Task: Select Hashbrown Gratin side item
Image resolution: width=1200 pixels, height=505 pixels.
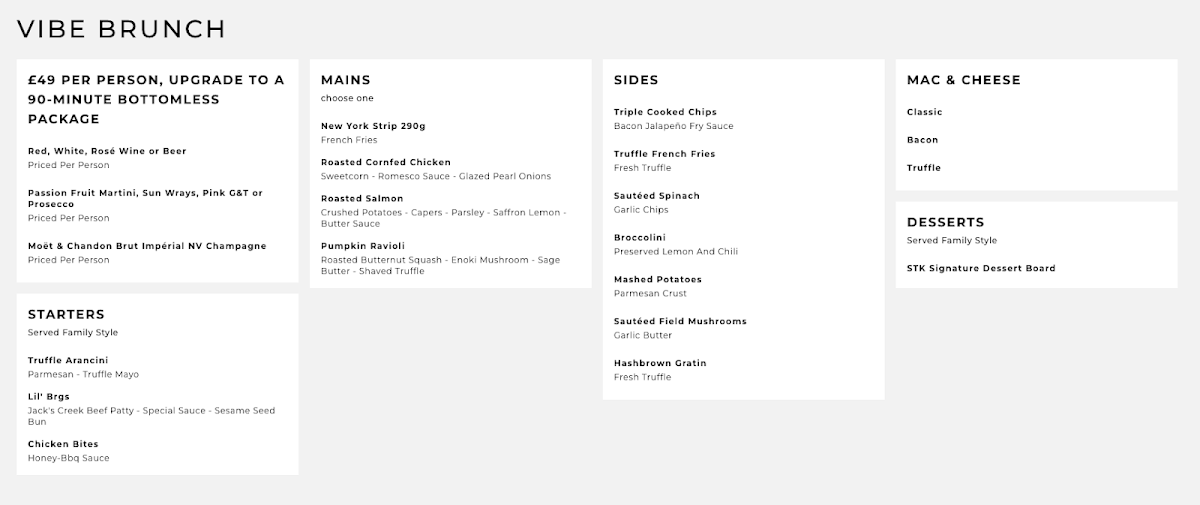Action: (x=659, y=363)
